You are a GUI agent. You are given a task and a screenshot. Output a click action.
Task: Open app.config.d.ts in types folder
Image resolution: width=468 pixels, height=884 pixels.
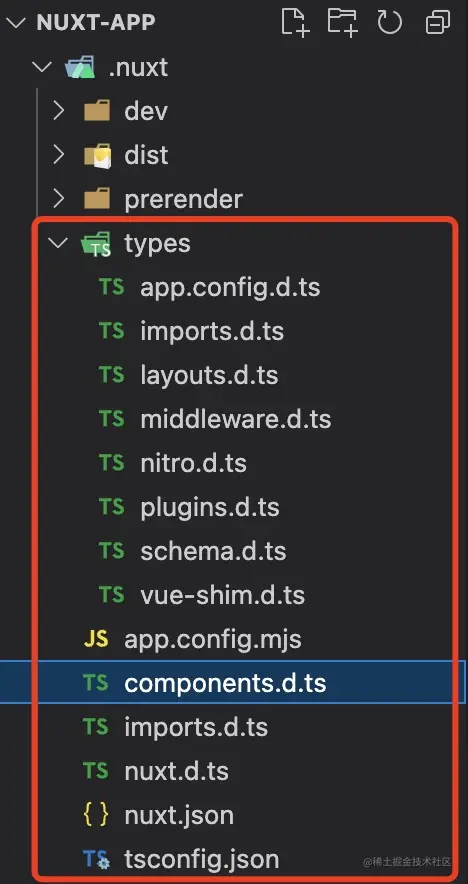tap(230, 287)
